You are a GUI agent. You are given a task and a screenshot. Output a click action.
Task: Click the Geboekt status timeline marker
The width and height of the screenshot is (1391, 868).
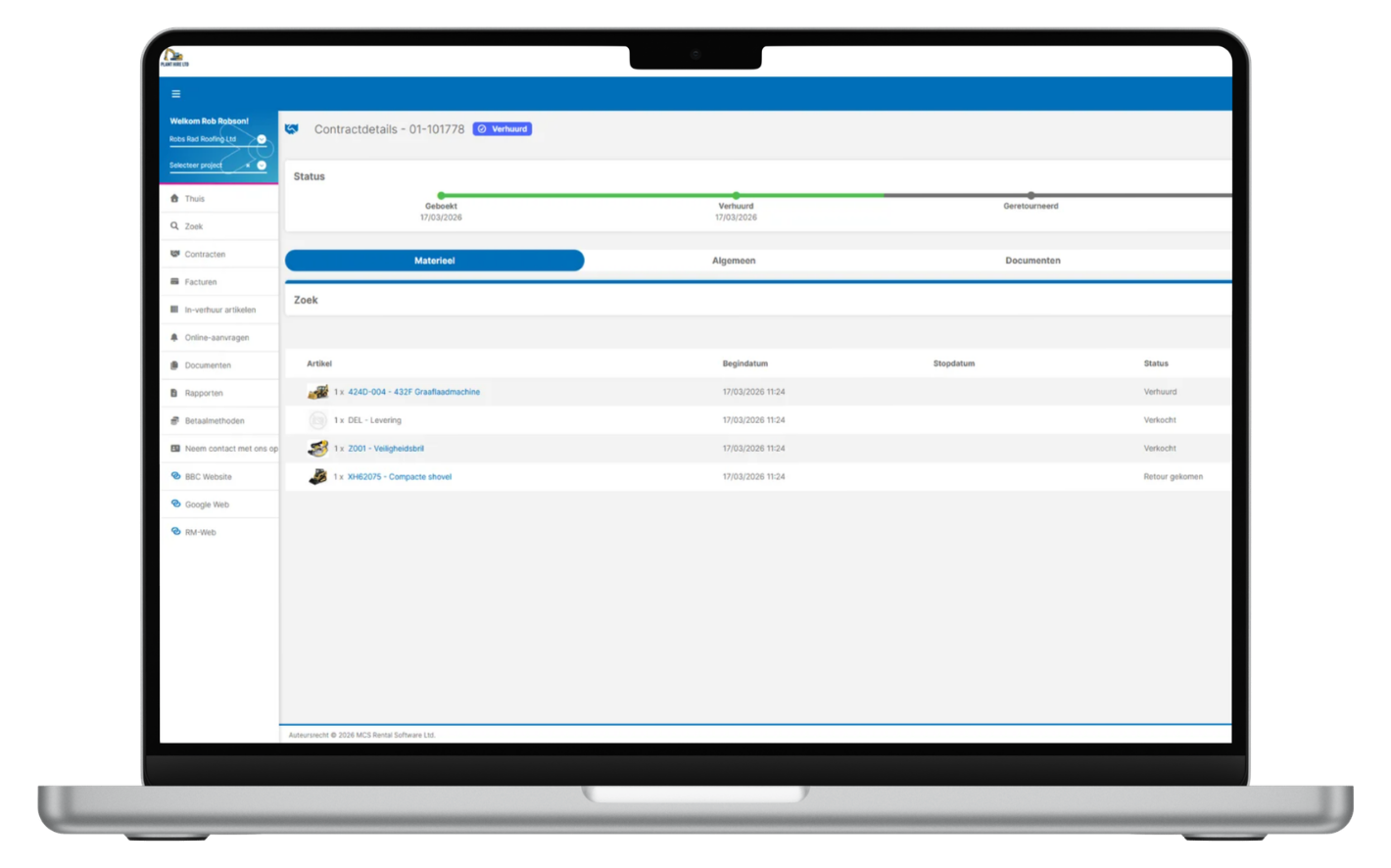coord(441,196)
